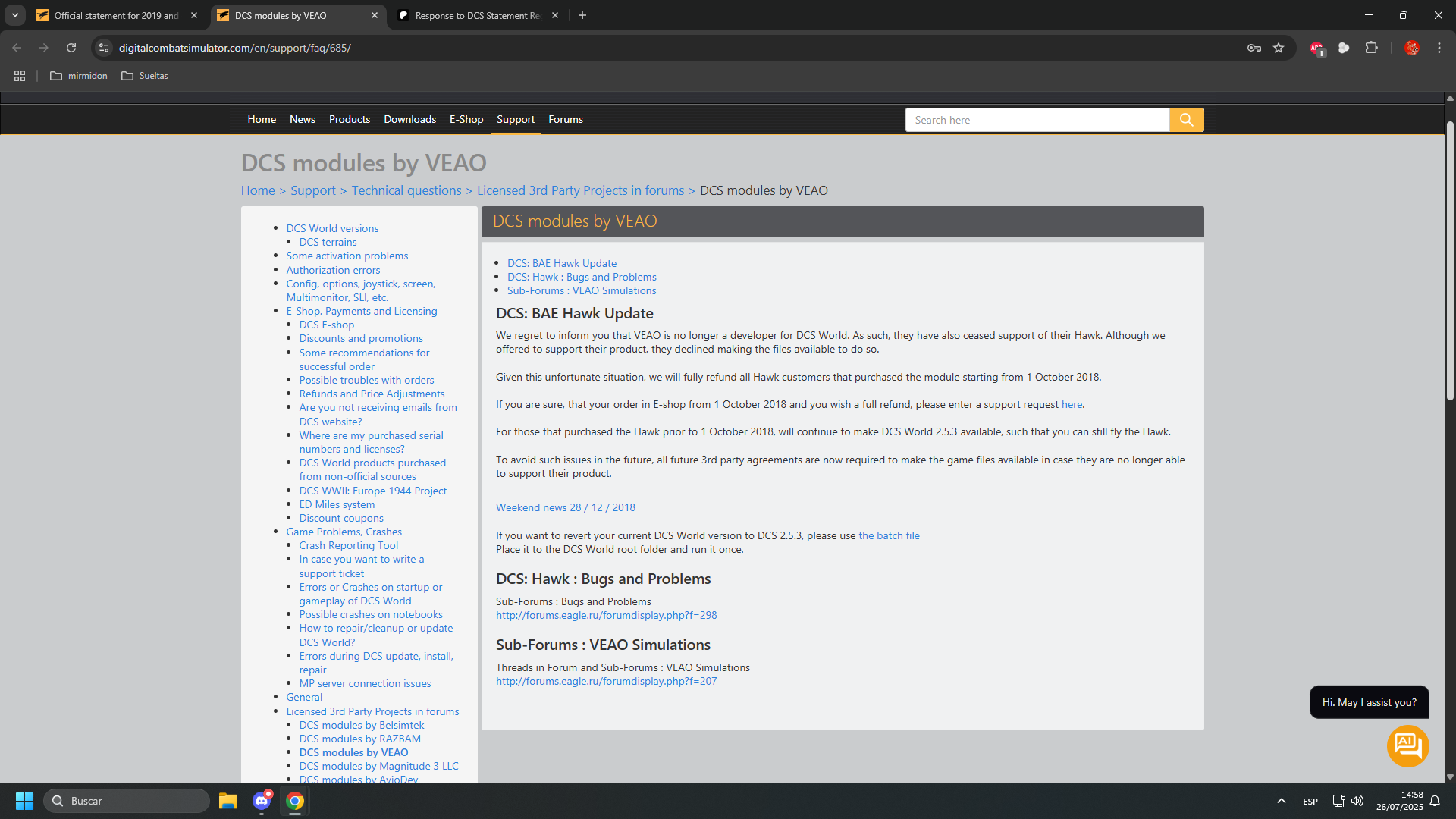Viewport: 1456px width, 819px height.
Task: Close the DCS modules by VEAO tab
Action: coord(375,15)
